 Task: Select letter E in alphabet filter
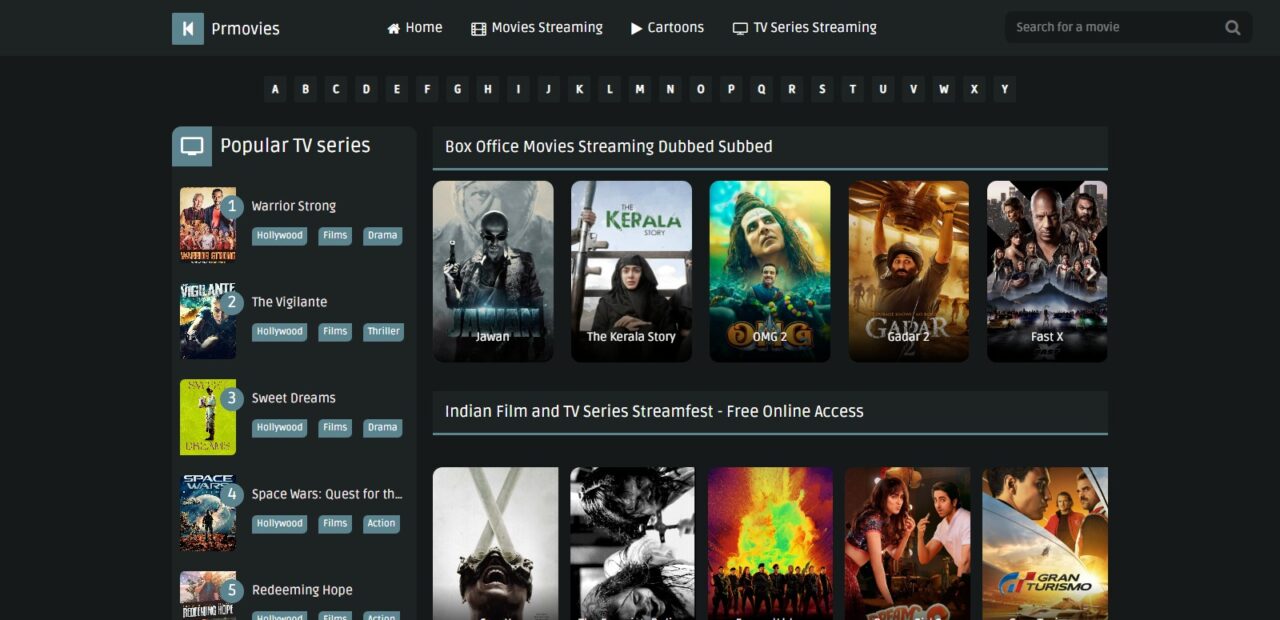(397, 89)
